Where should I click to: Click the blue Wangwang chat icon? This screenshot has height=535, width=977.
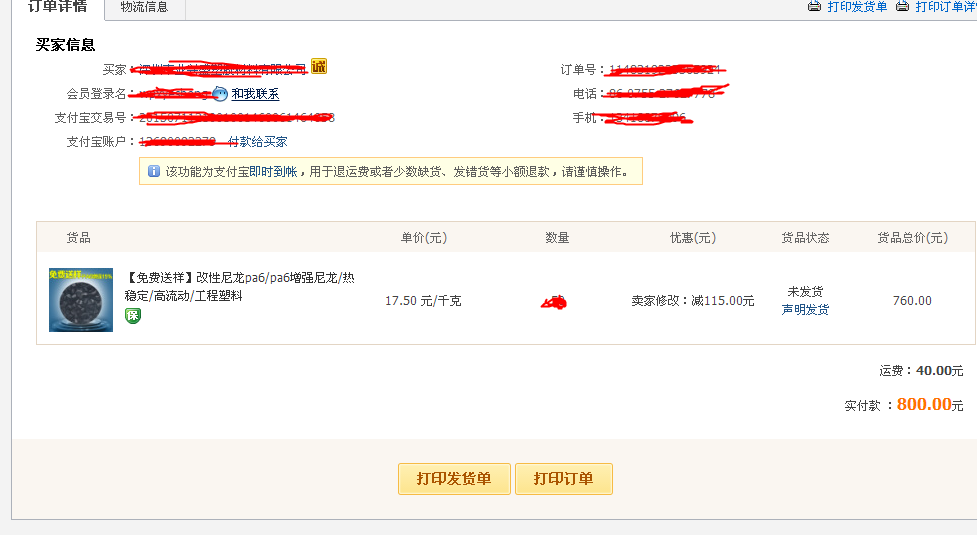click(221, 94)
